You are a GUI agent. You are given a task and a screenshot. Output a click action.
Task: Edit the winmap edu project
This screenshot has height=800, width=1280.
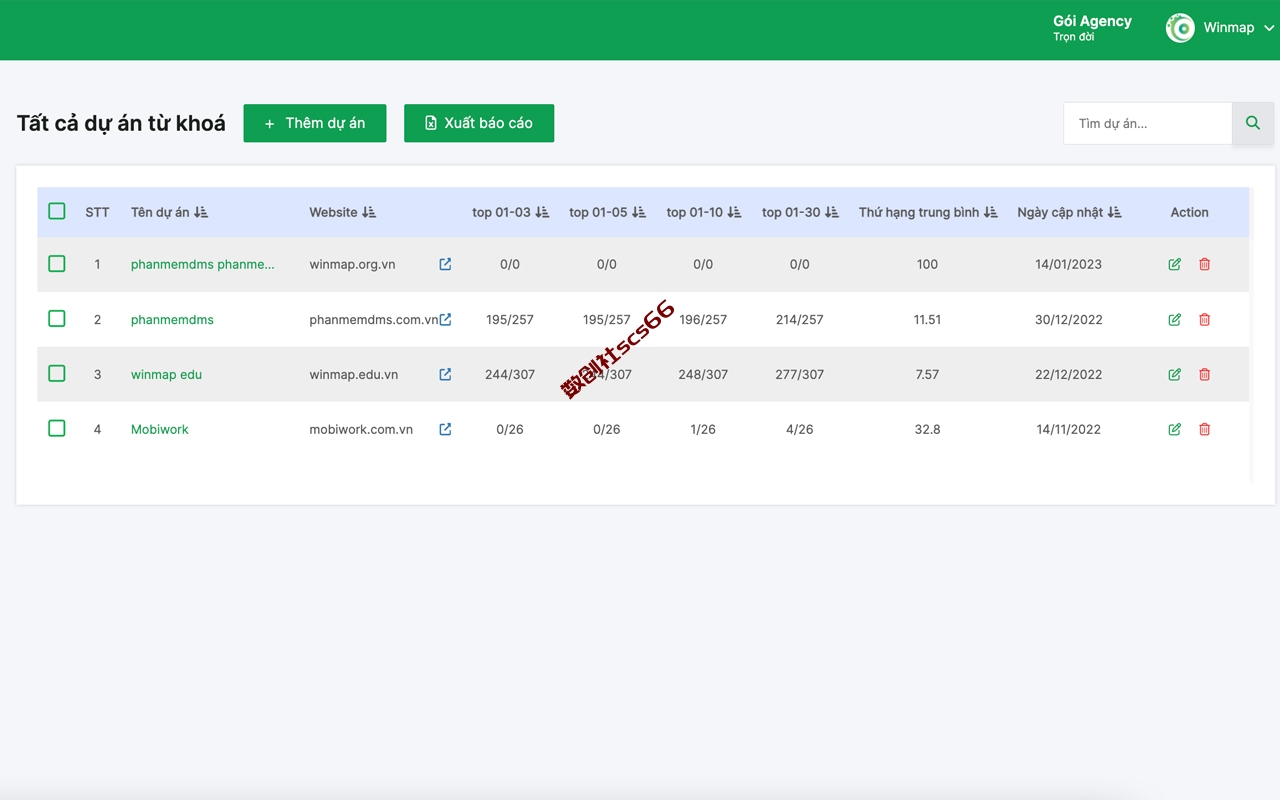(x=1175, y=374)
